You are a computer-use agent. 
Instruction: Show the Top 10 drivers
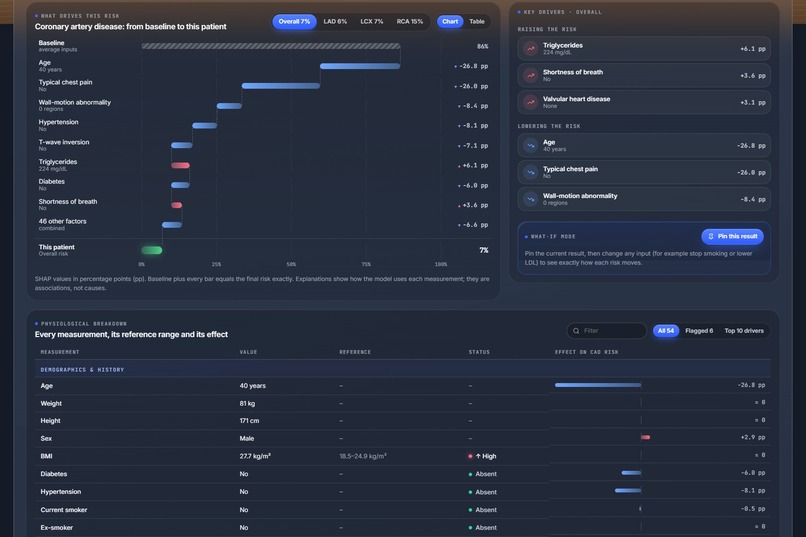pyautogui.click(x=744, y=331)
